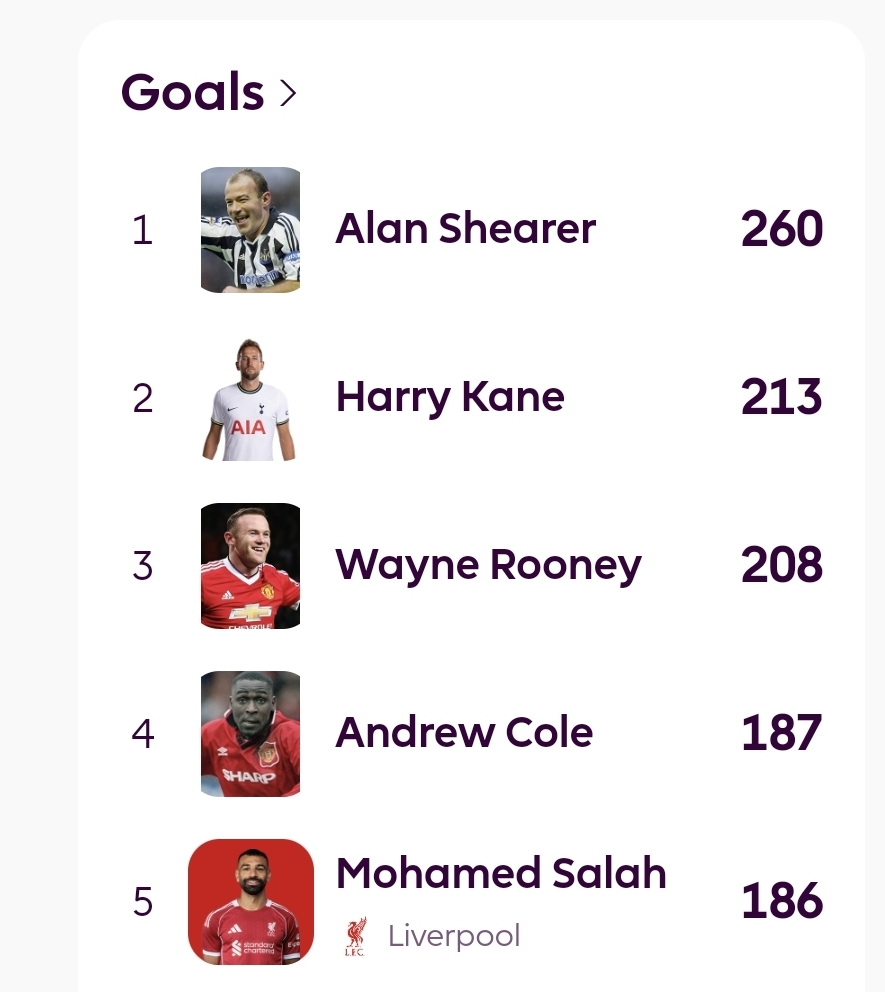Select the Harry Kane name
The image size is (885, 992).
[x=450, y=398]
